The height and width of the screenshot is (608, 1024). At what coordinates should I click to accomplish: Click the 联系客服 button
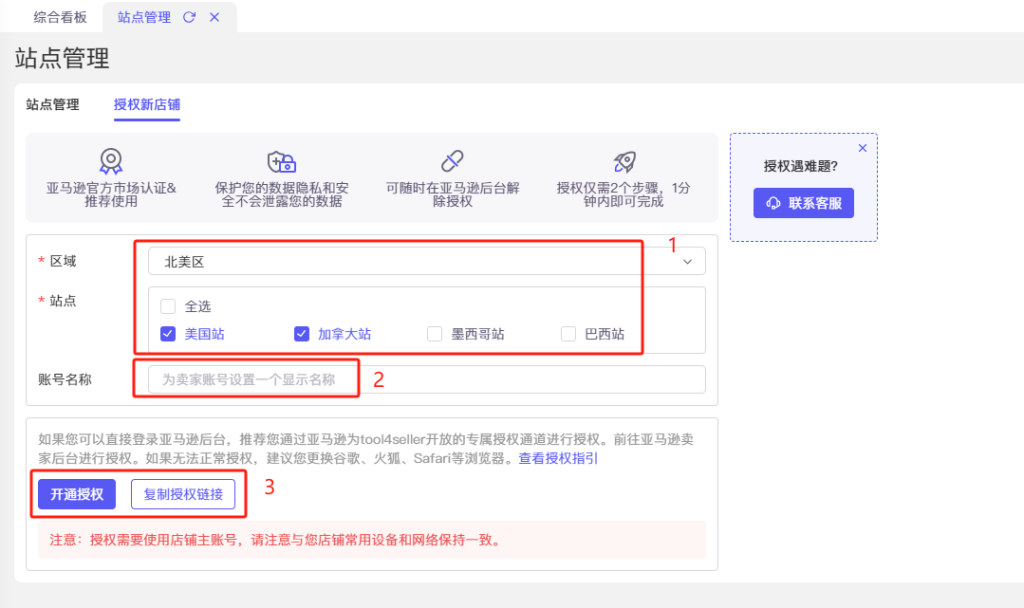(803, 203)
